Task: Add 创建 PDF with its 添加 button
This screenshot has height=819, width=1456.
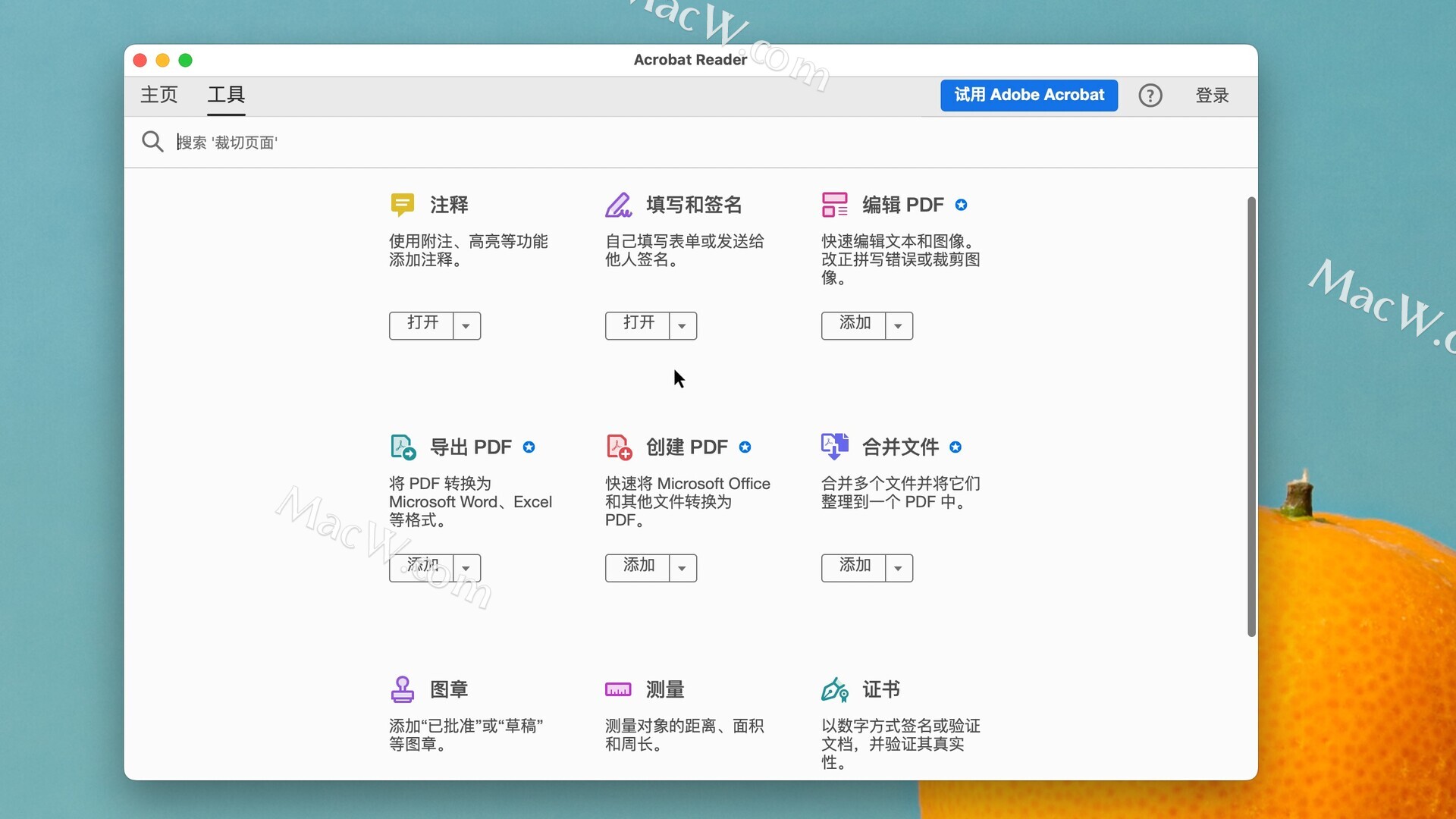Action: 638,568
